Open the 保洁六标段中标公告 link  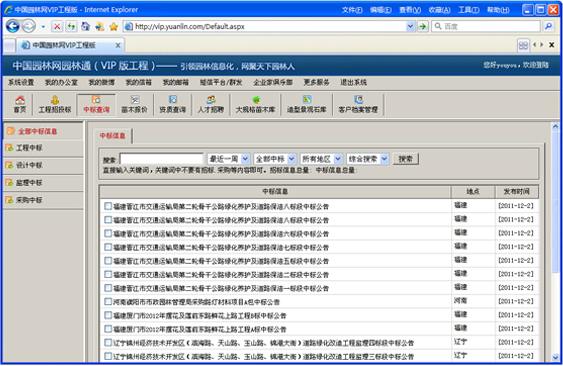(221, 234)
